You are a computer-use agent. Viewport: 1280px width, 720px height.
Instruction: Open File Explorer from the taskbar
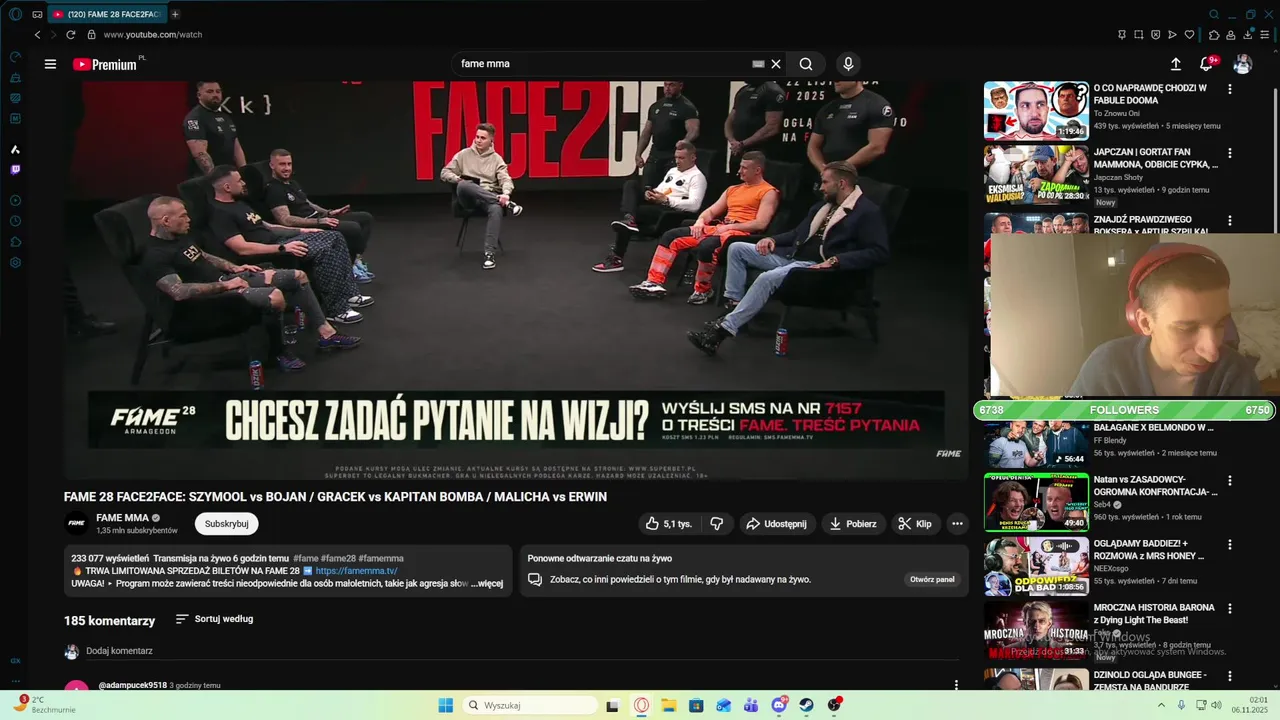pos(669,705)
